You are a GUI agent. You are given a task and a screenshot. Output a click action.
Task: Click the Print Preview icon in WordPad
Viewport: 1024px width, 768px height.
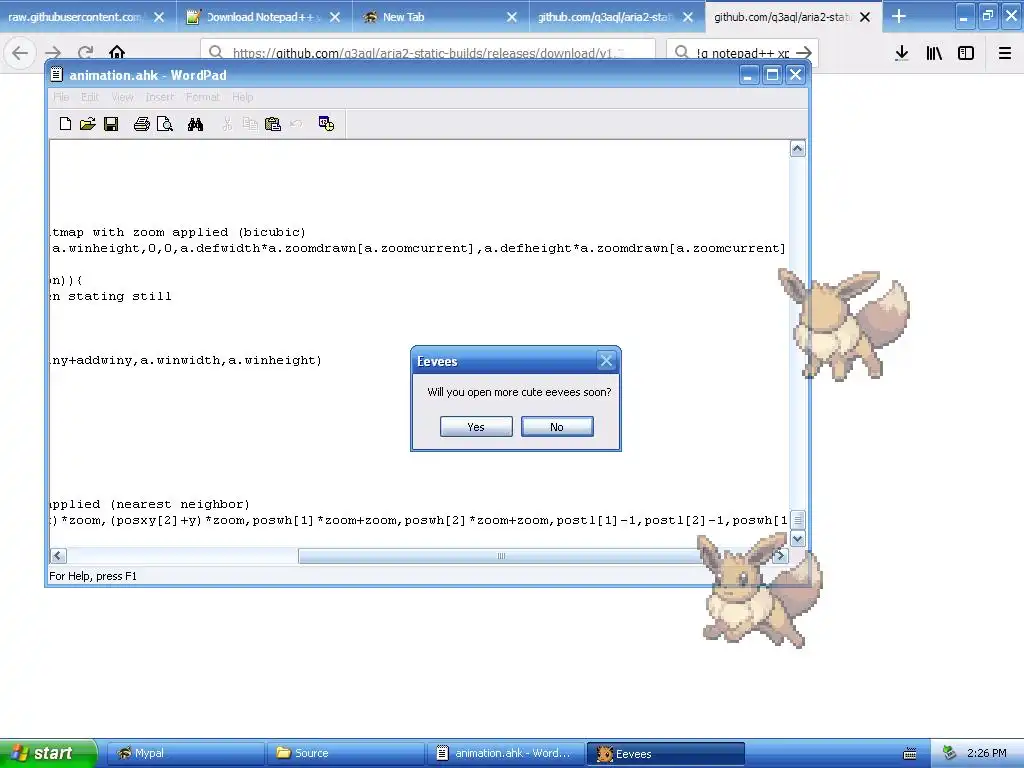[165, 124]
